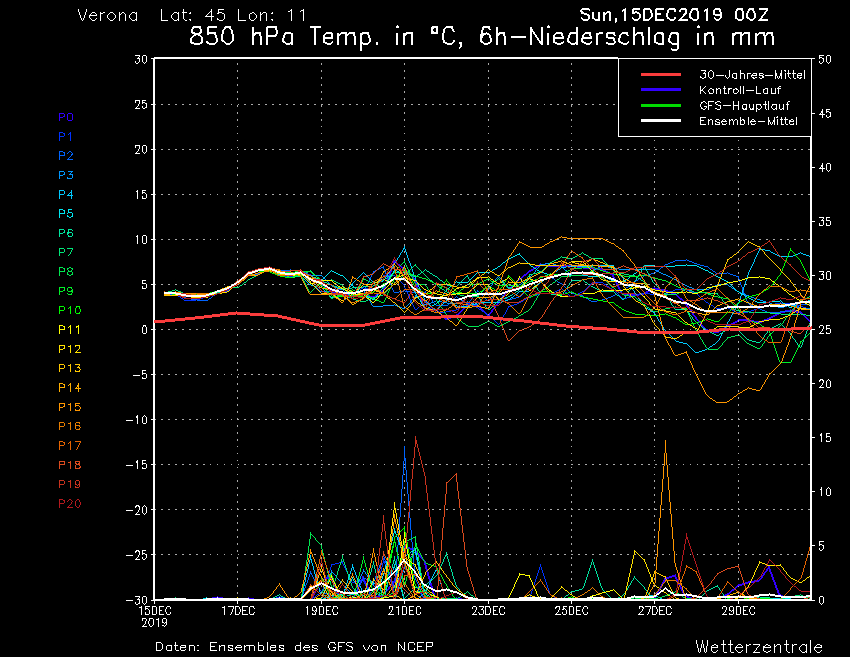Click the green GFS-Hauptlauf legend line
Viewport: 850px width, 657px height.
click(x=661, y=105)
